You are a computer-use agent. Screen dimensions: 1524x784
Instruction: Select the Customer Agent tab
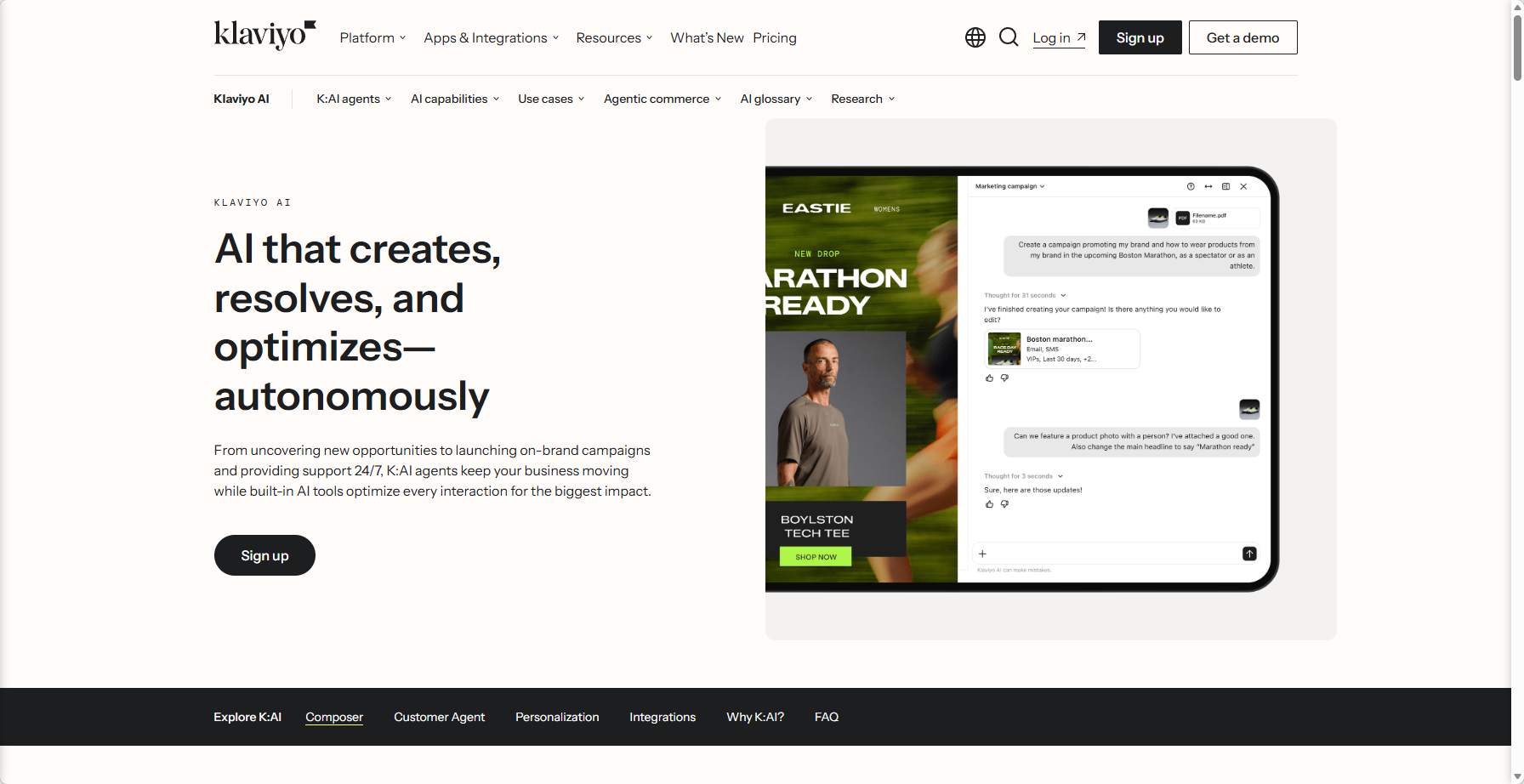click(439, 717)
